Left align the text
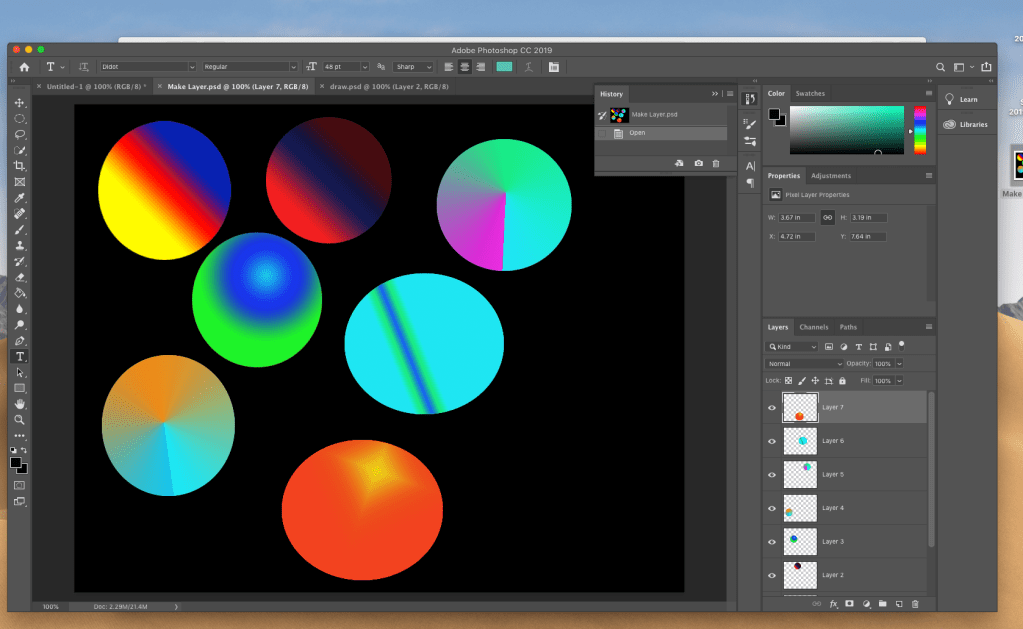 449,67
